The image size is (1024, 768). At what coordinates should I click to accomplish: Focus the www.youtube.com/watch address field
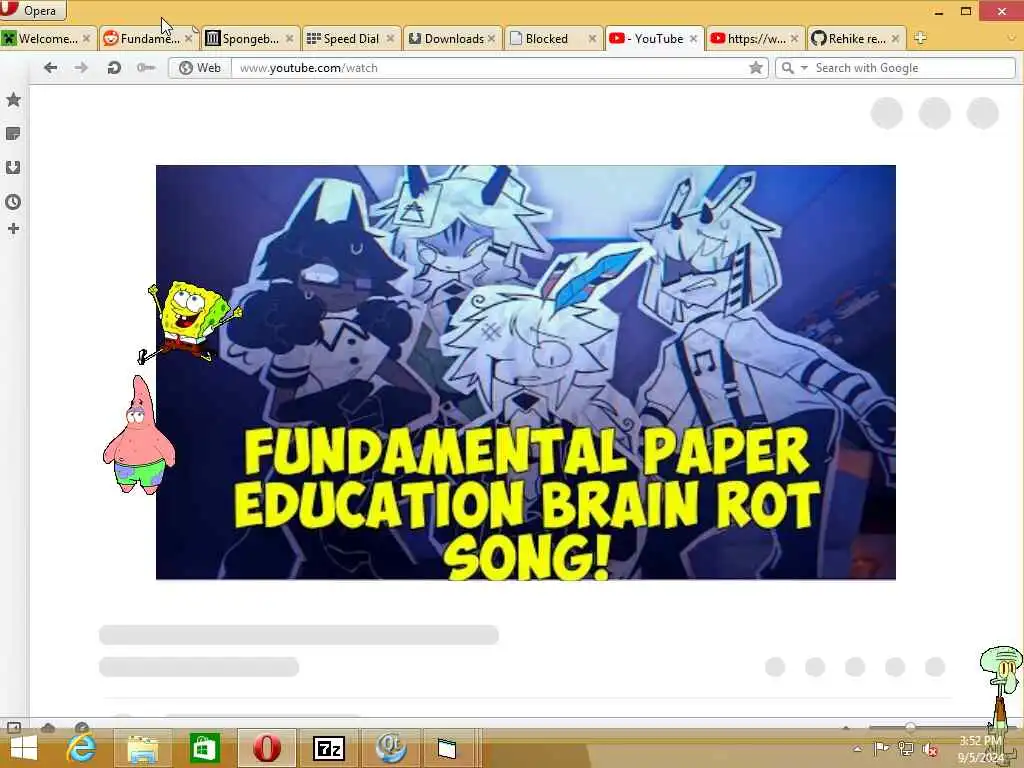point(490,68)
